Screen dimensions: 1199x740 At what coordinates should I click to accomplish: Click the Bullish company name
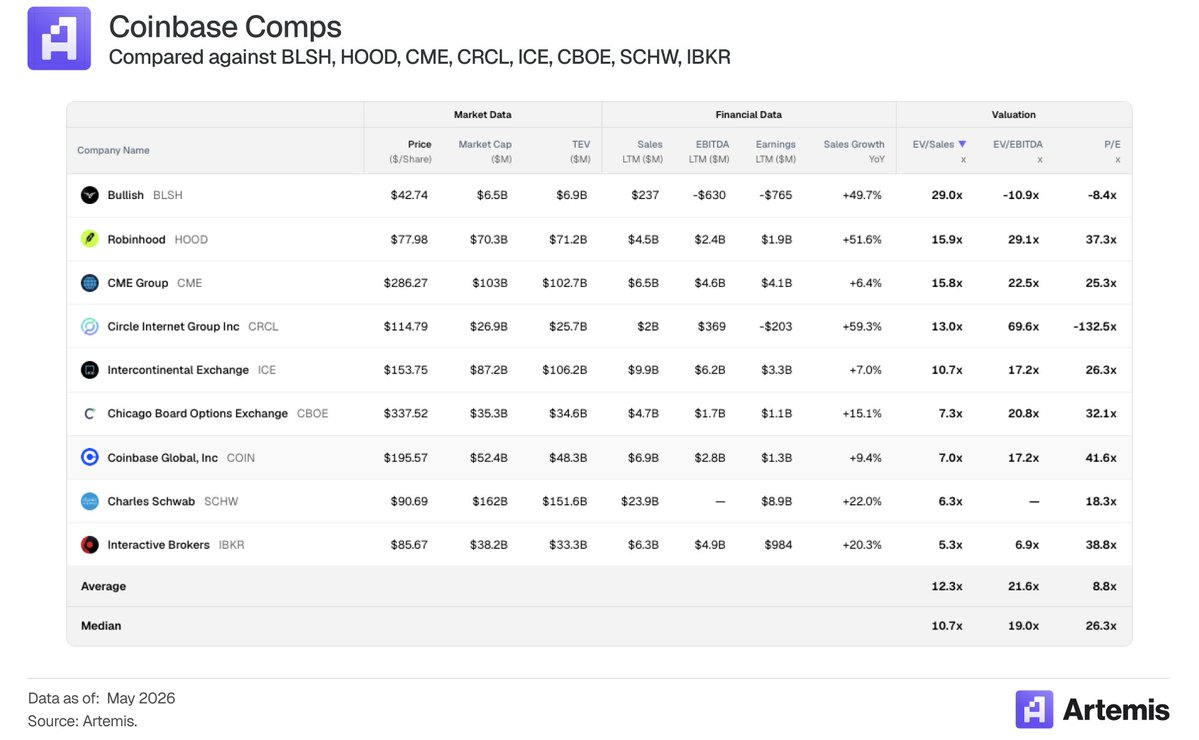pos(125,195)
